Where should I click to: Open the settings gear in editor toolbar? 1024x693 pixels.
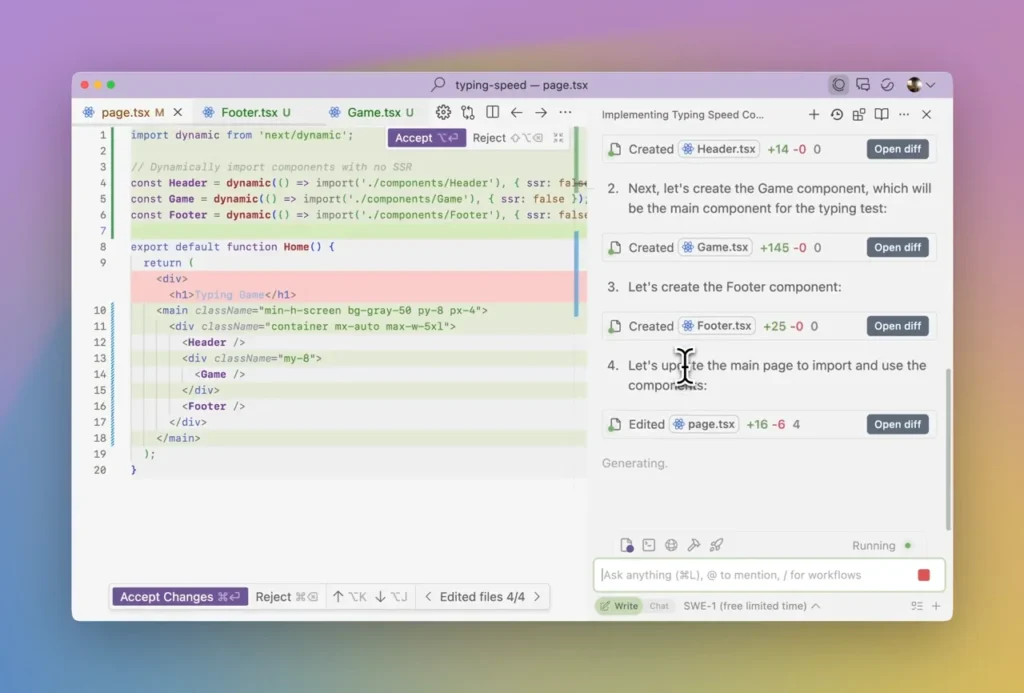point(443,112)
